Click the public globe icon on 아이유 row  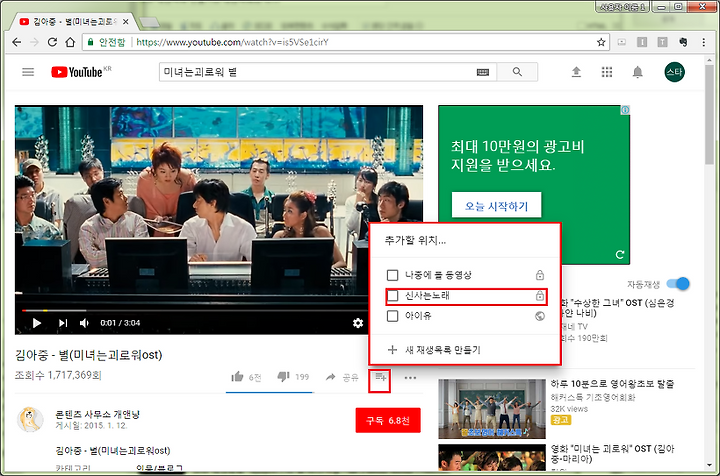click(540, 316)
